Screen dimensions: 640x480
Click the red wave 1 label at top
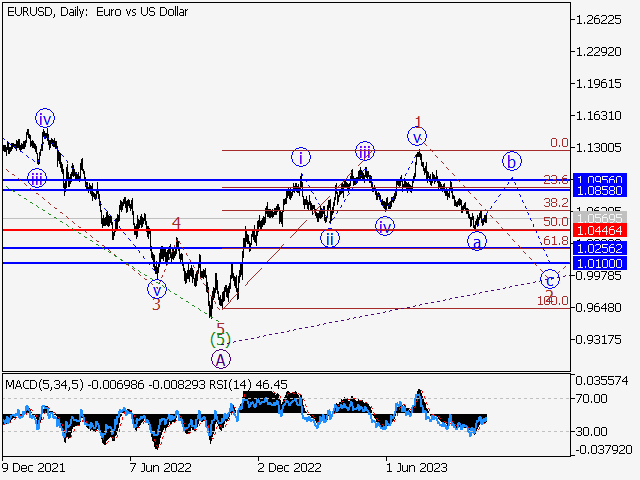(418, 122)
